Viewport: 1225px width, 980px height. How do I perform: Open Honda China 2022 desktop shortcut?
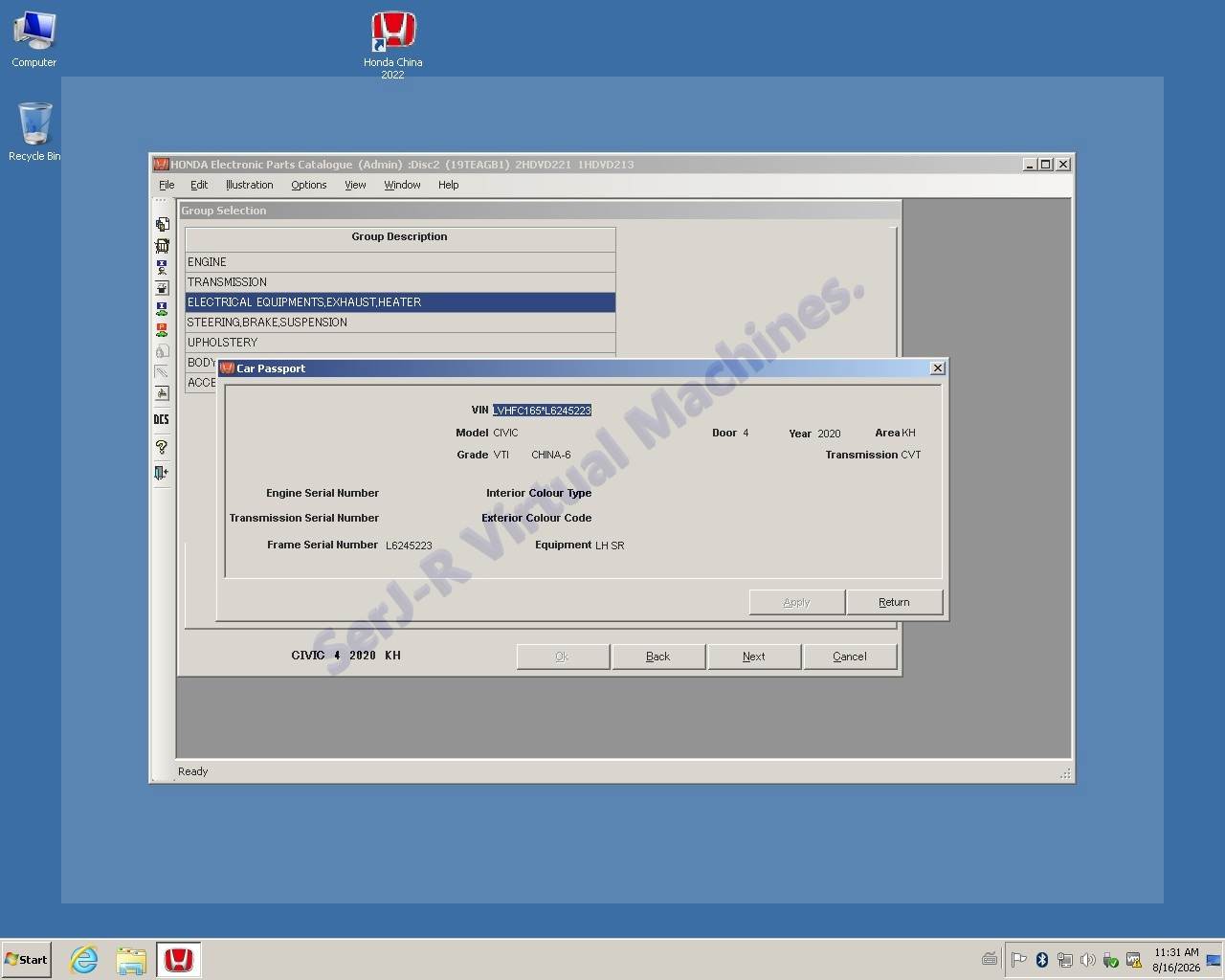pos(392,45)
